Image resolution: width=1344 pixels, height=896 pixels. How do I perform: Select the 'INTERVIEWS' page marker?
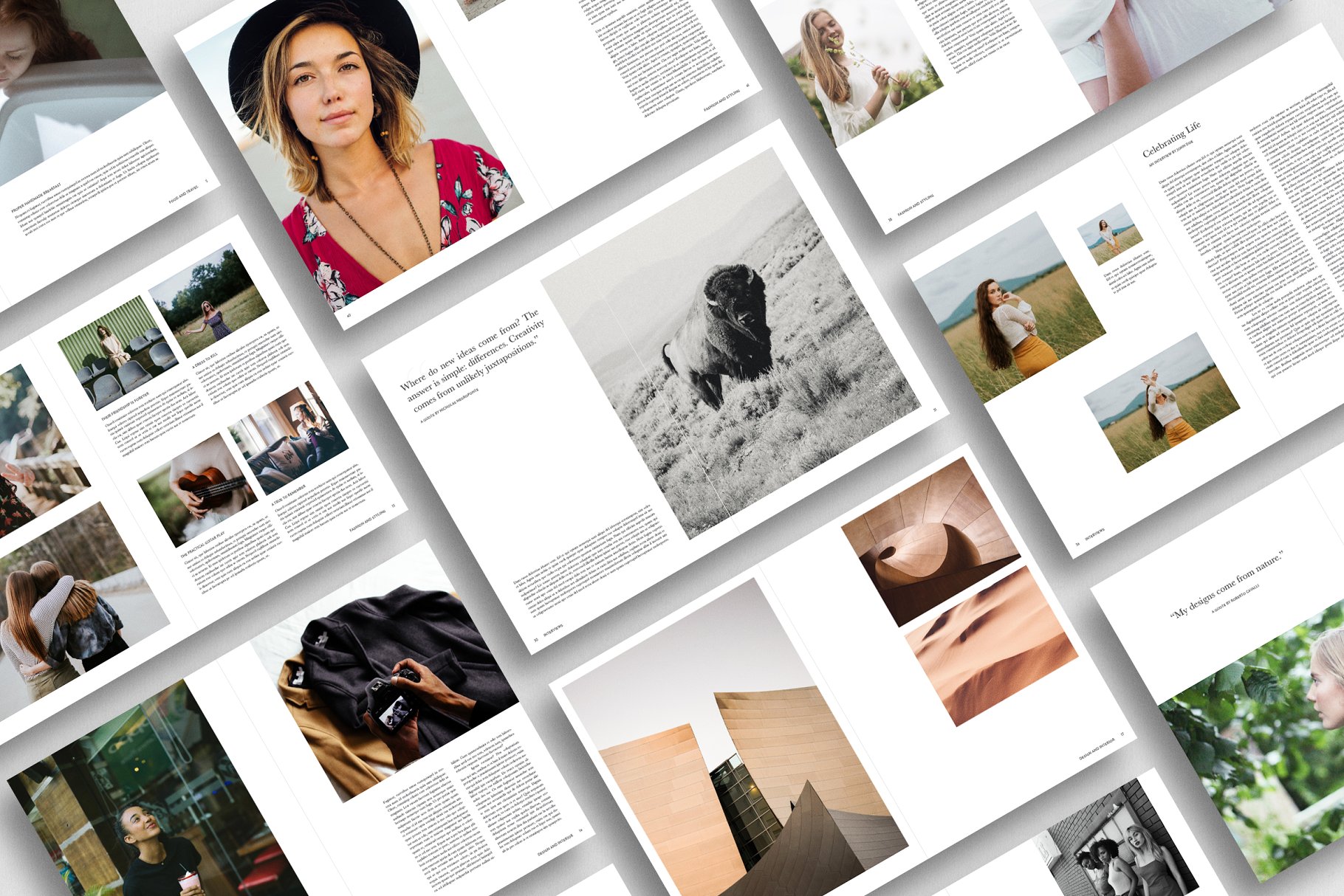point(554,629)
